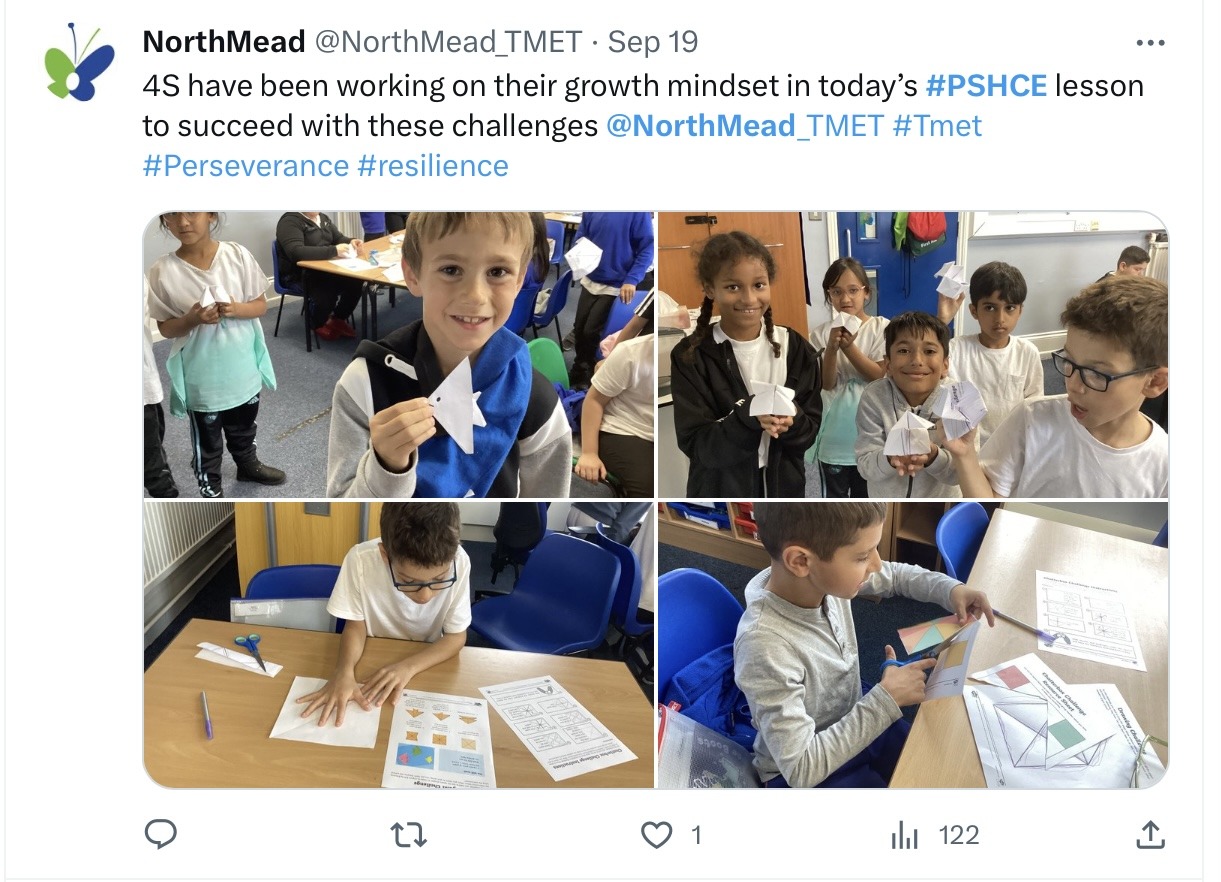Open the three-dot more options menu
1221x882 pixels.
tap(1151, 43)
